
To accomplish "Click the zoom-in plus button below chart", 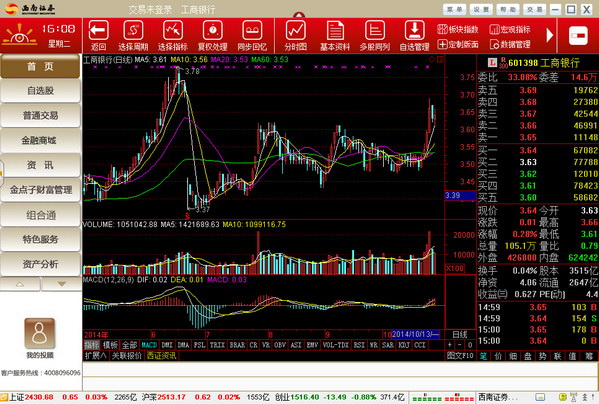I will (x=450, y=345).
